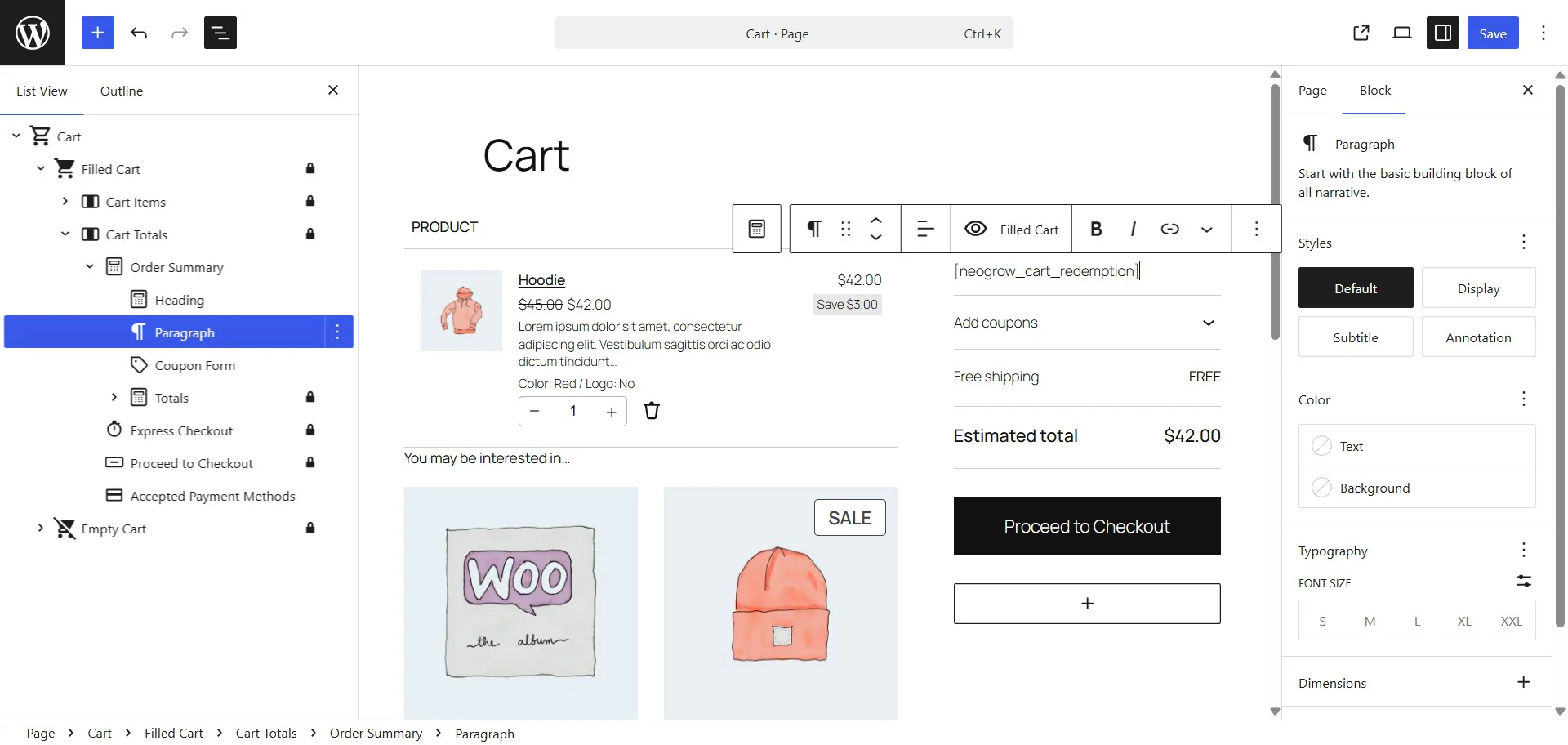
Task: Click the Redo arrow
Action: tap(180, 33)
